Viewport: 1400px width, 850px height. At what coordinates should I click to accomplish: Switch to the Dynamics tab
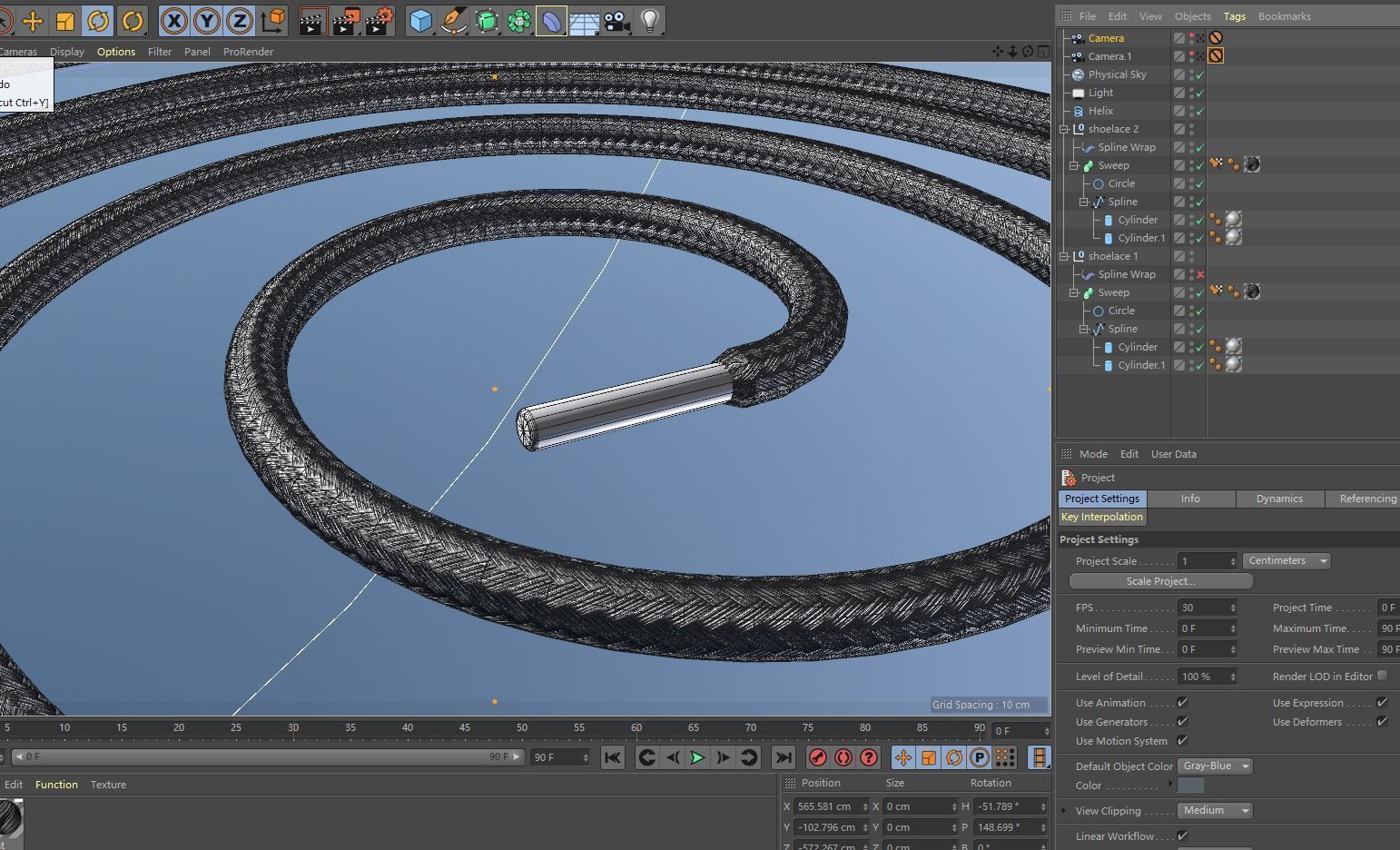click(x=1279, y=499)
